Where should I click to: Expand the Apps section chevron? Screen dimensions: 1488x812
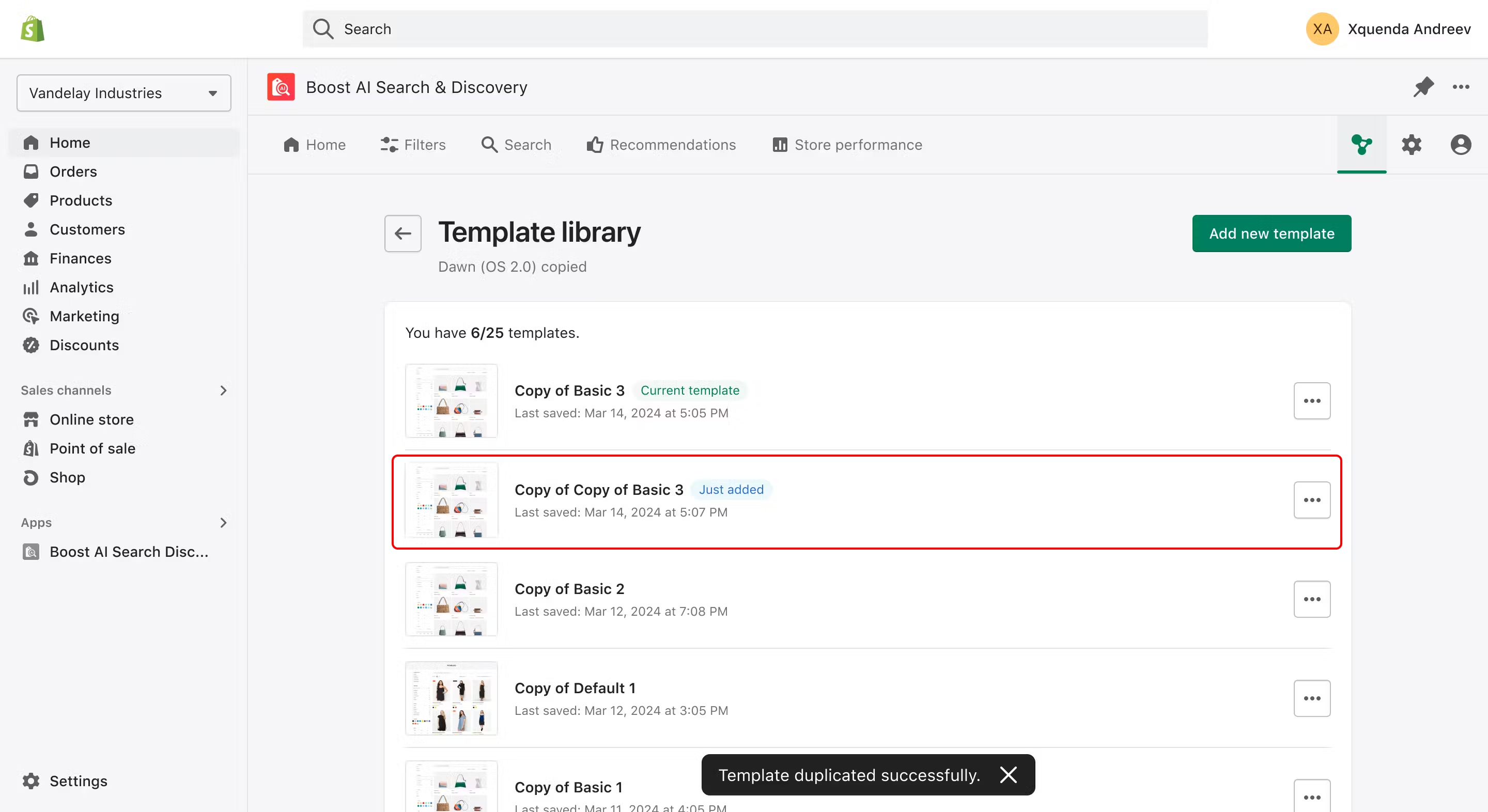click(x=223, y=523)
